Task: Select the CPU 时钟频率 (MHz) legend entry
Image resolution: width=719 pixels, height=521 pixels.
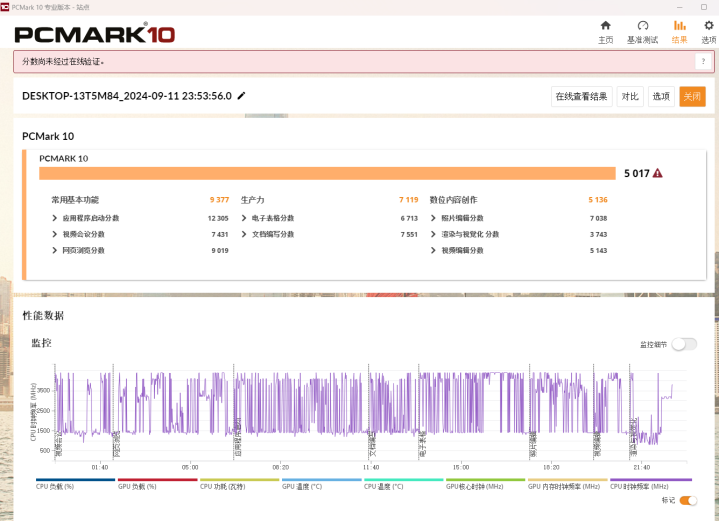Action: pyautogui.click(x=651, y=484)
